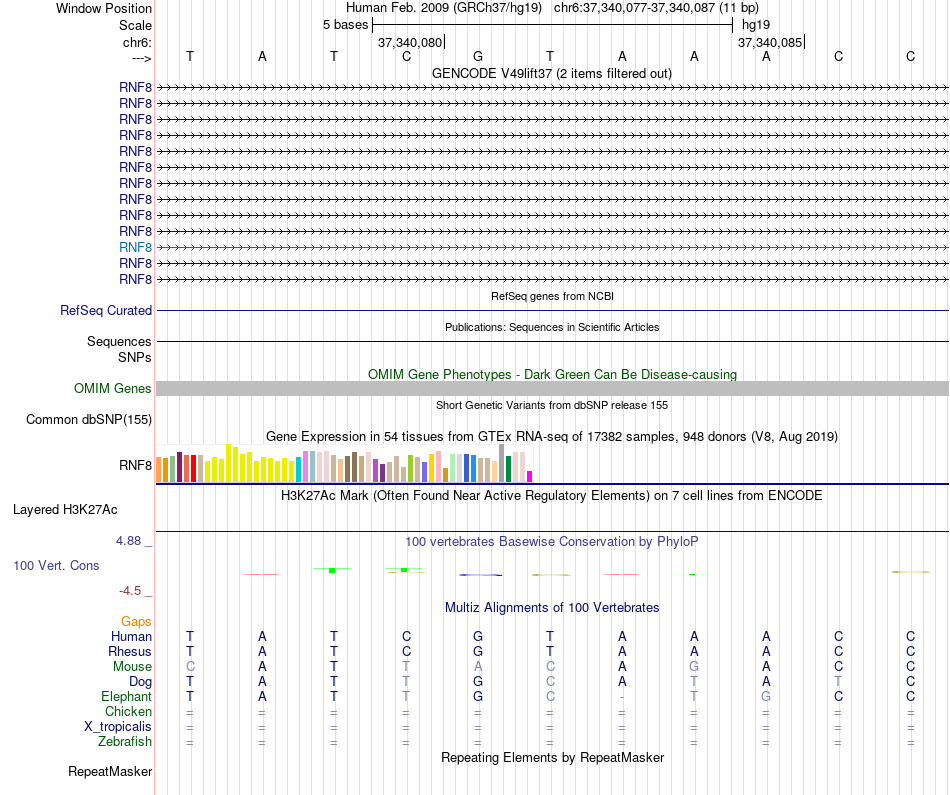The image size is (950, 795).
Task: Click the gray OMIM Genes item bar
Action: pyautogui.click(x=552, y=388)
